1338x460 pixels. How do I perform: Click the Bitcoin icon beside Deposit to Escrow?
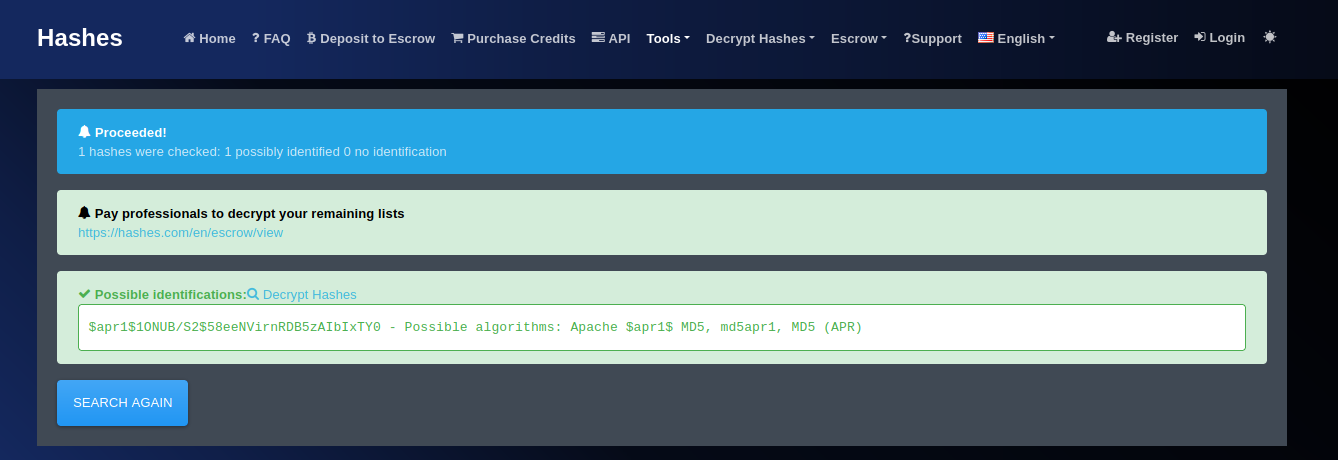311,38
